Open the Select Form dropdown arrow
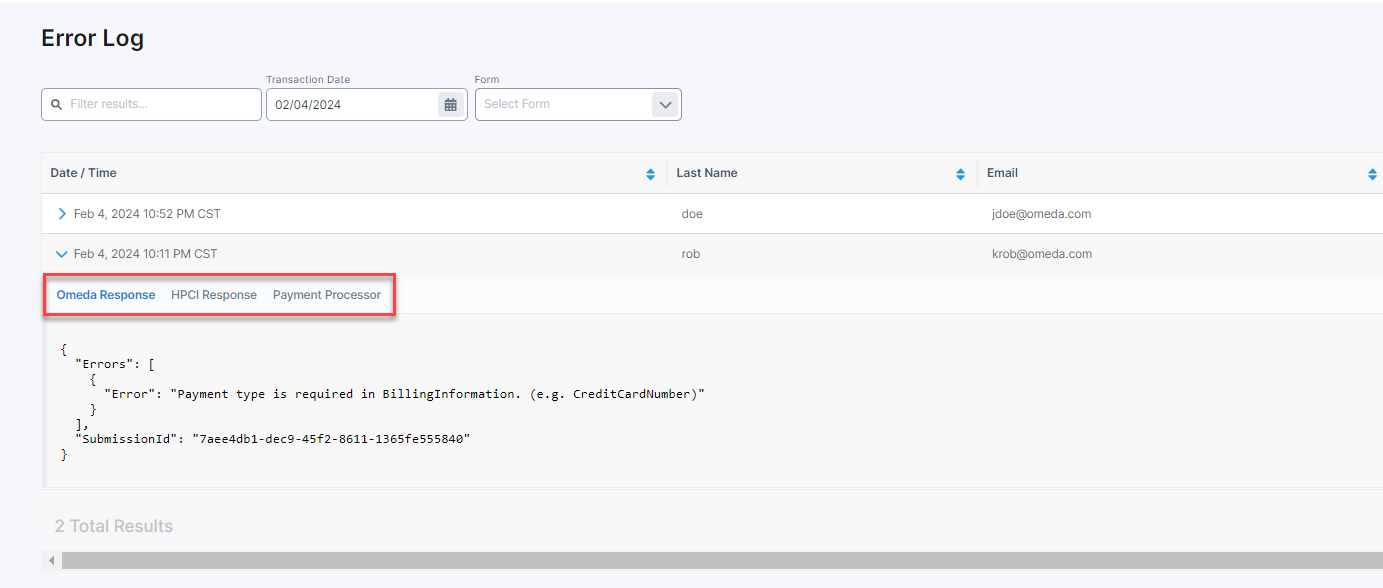Viewport: 1383px width, 588px height. click(x=665, y=104)
